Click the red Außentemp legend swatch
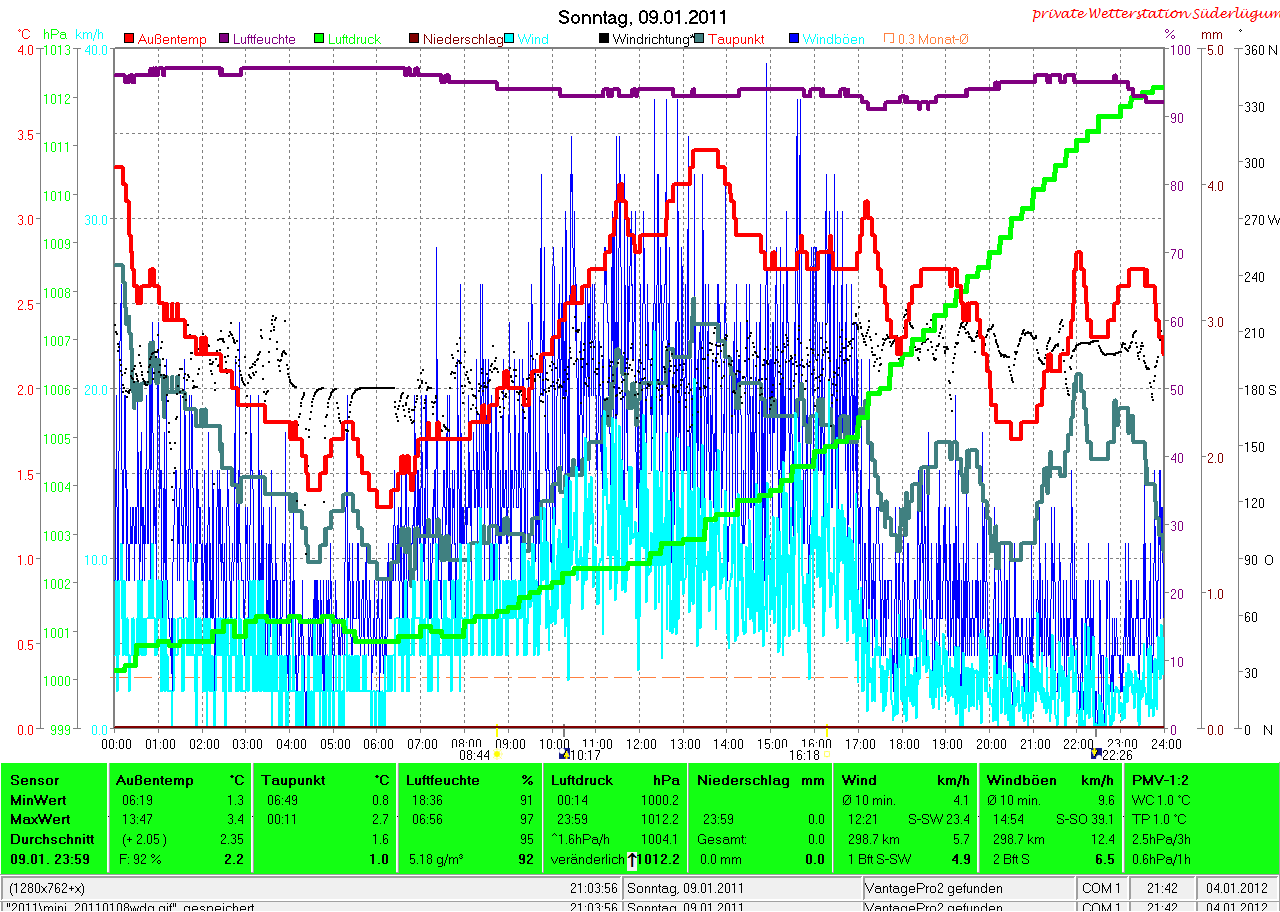The width and height of the screenshot is (1280, 912). (129, 39)
